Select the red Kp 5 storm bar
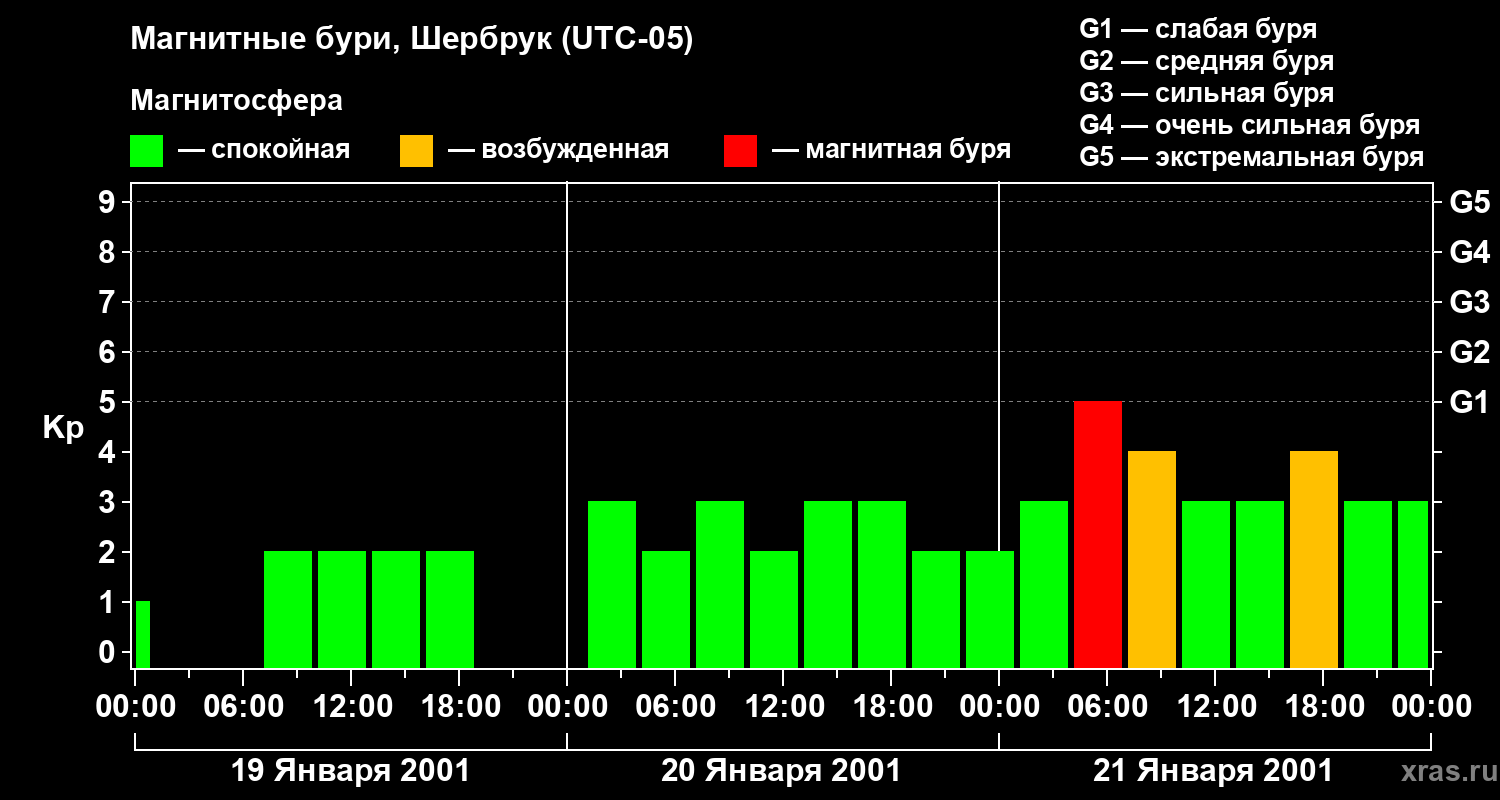Image resolution: width=1500 pixels, height=800 pixels. [1098, 535]
